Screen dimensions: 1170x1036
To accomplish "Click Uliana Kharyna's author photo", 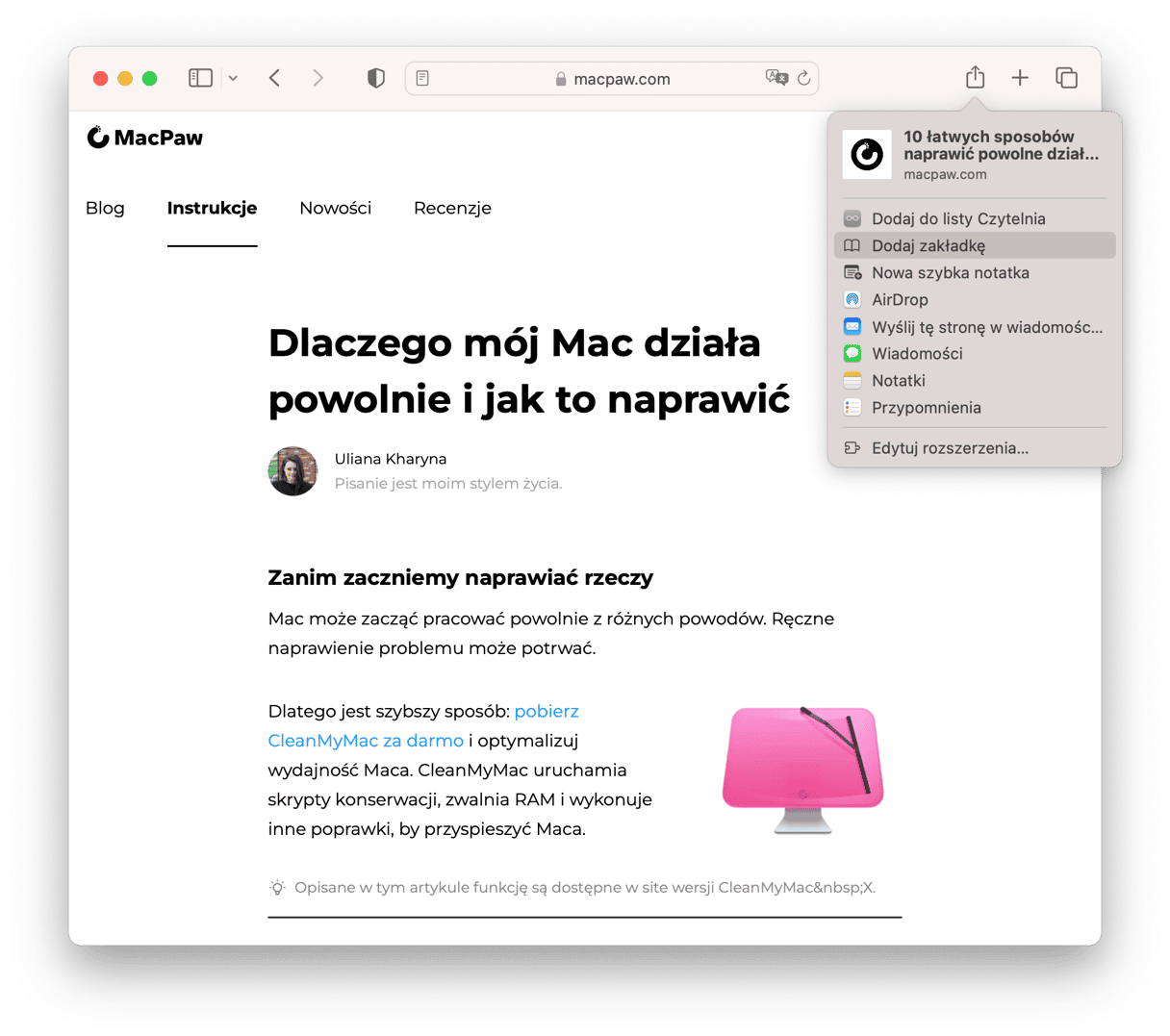I will (292, 471).
